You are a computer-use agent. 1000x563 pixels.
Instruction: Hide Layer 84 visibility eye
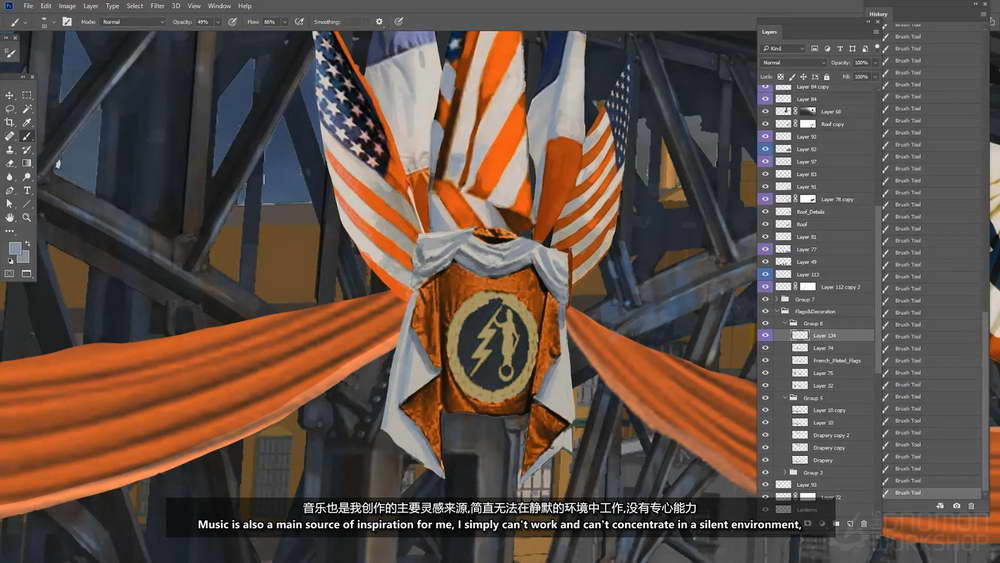click(765, 99)
